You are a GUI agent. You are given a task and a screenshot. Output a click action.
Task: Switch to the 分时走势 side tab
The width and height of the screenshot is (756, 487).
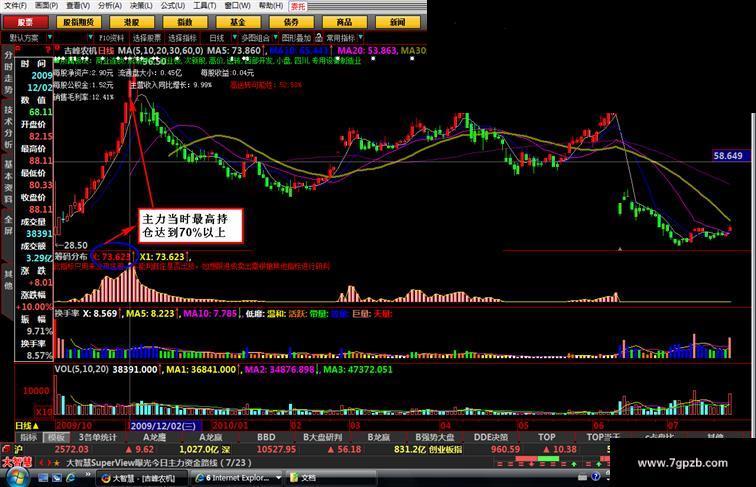(x=8, y=72)
